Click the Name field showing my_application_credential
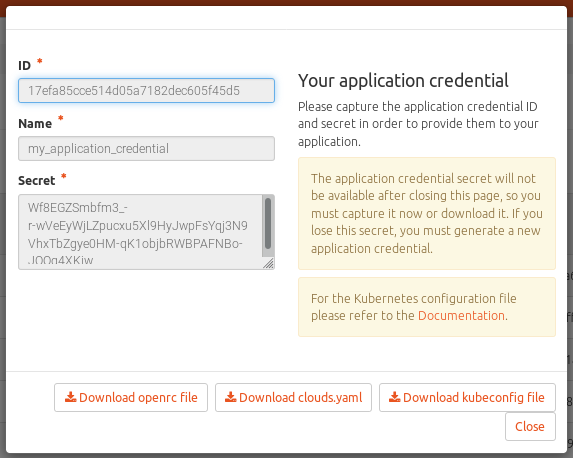The height and width of the screenshot is (458, 573). 146,148
